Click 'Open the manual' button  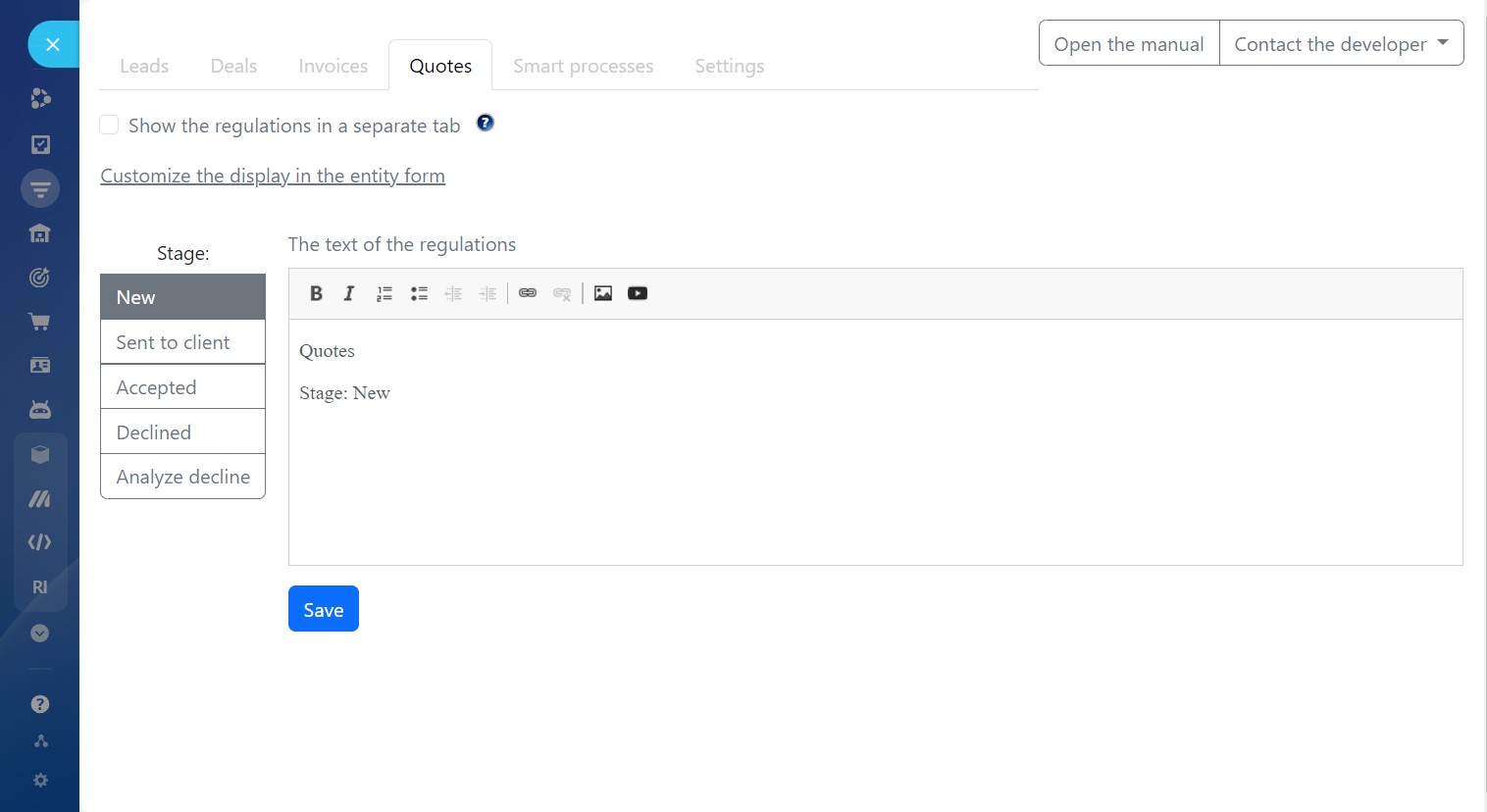[1128, 44]
